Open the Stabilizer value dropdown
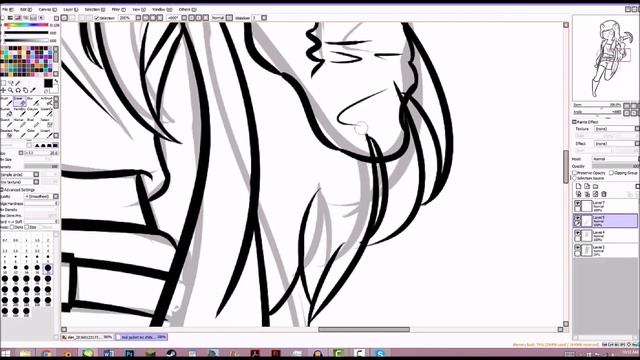Image resolution: width=640 pixels, height=360 pixels. click(264, 18)
